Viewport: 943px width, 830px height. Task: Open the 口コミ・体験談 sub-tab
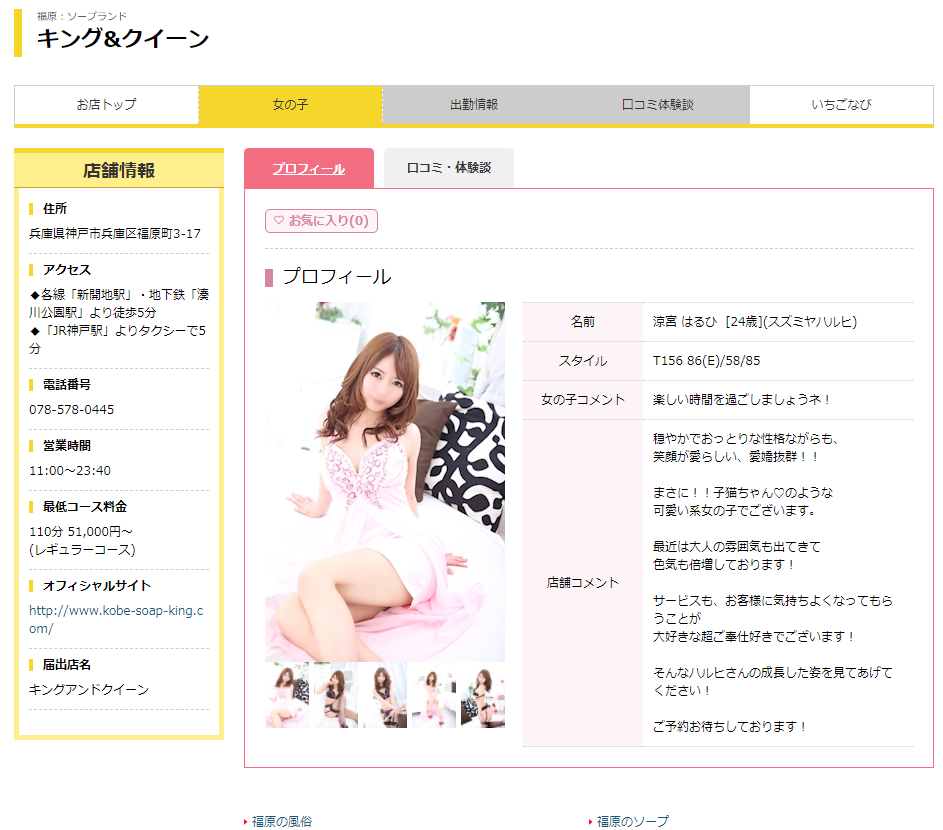449,168
